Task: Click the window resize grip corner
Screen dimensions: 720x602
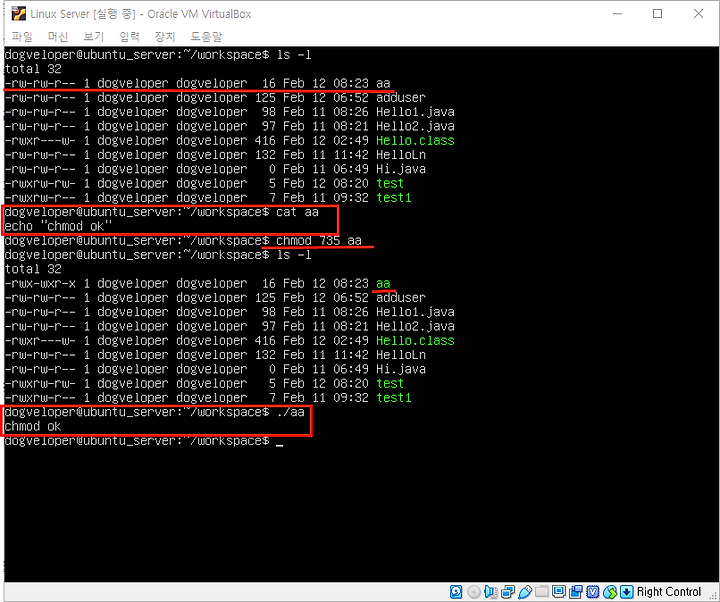Action: click(714, 596)
